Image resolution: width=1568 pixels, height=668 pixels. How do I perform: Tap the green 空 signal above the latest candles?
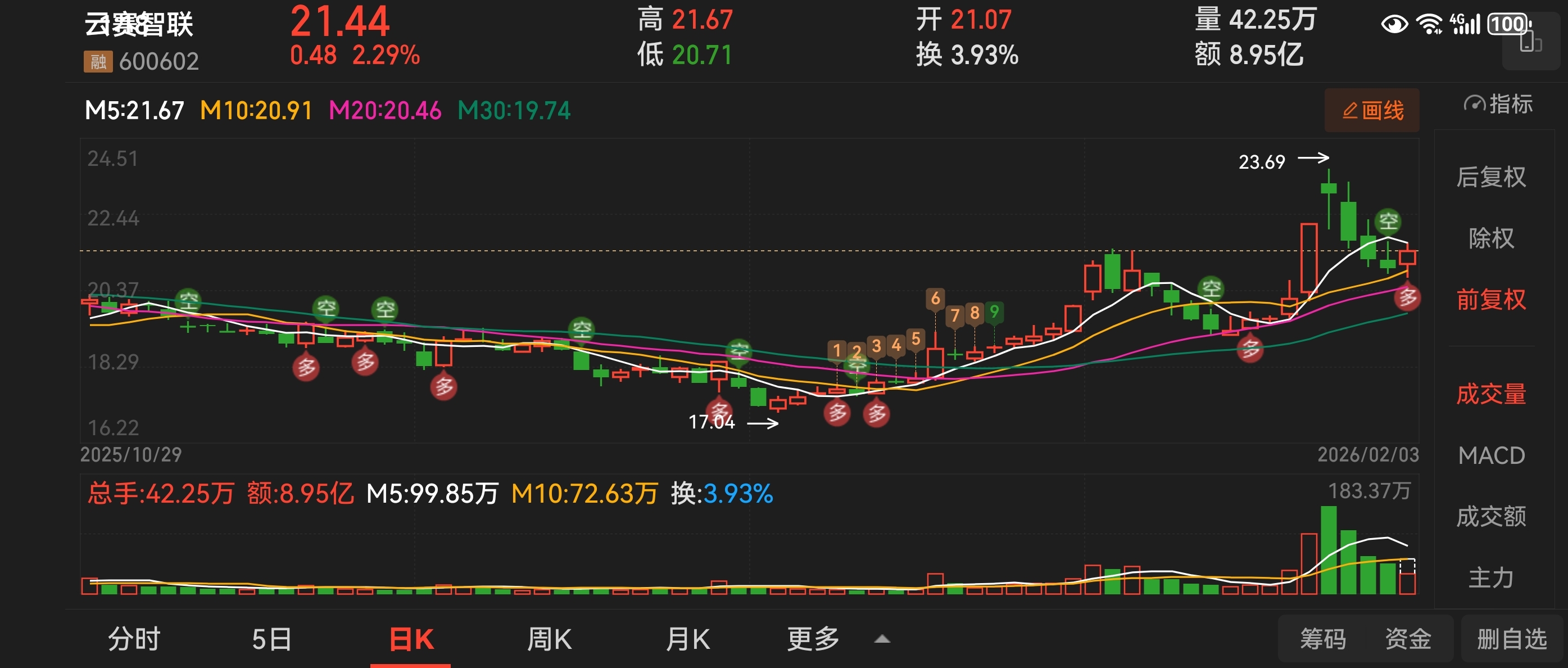click(1388, 221)
